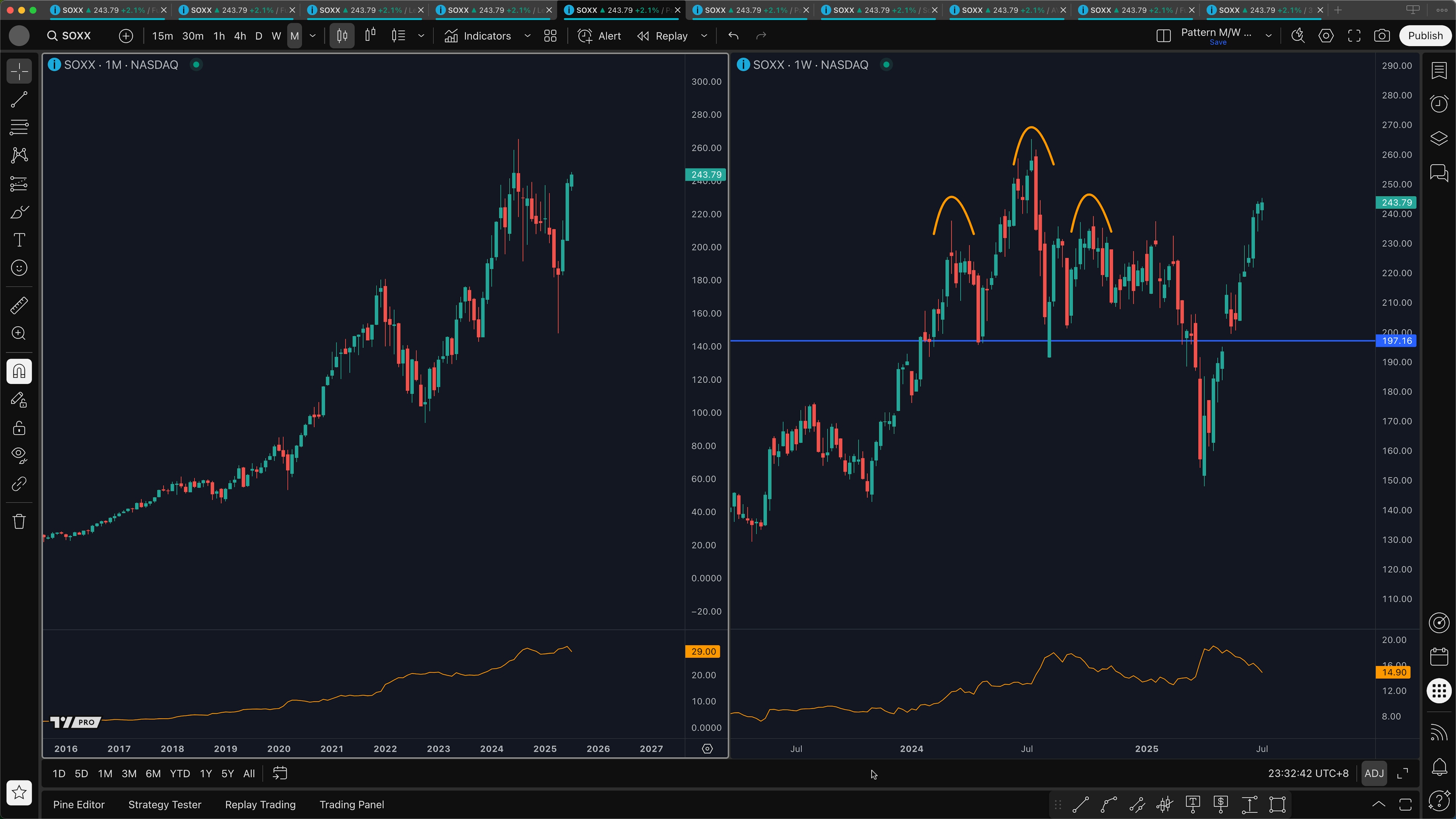This screenshot has height=819, width=1456.
Task: Open indicator templates grid icon
Action: 551,36
